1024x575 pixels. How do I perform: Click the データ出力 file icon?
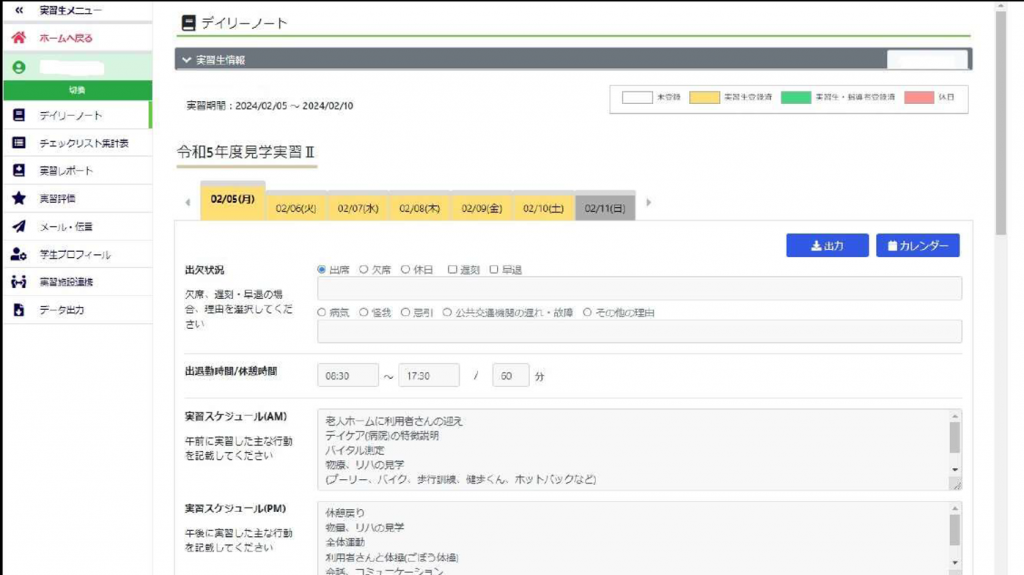[x=19, y=310]
